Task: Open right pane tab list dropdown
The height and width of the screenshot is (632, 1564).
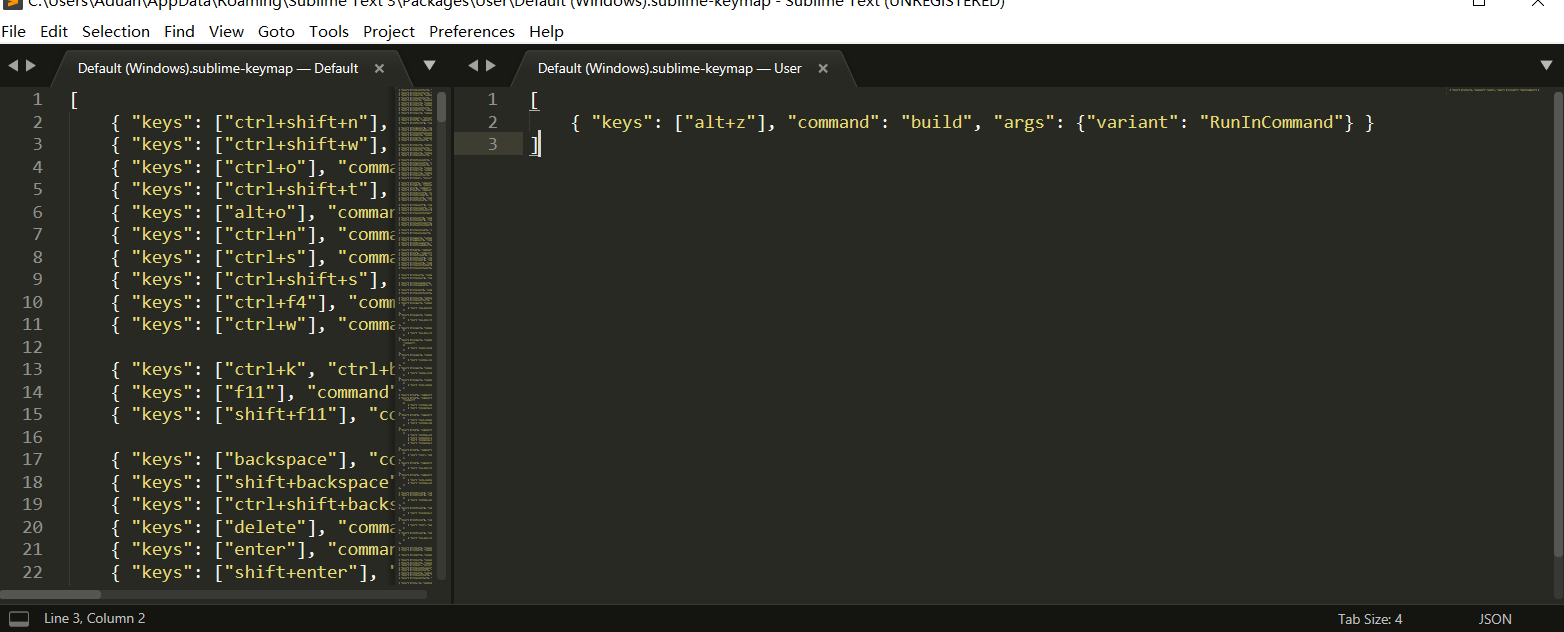Action: pos(1547,66)
